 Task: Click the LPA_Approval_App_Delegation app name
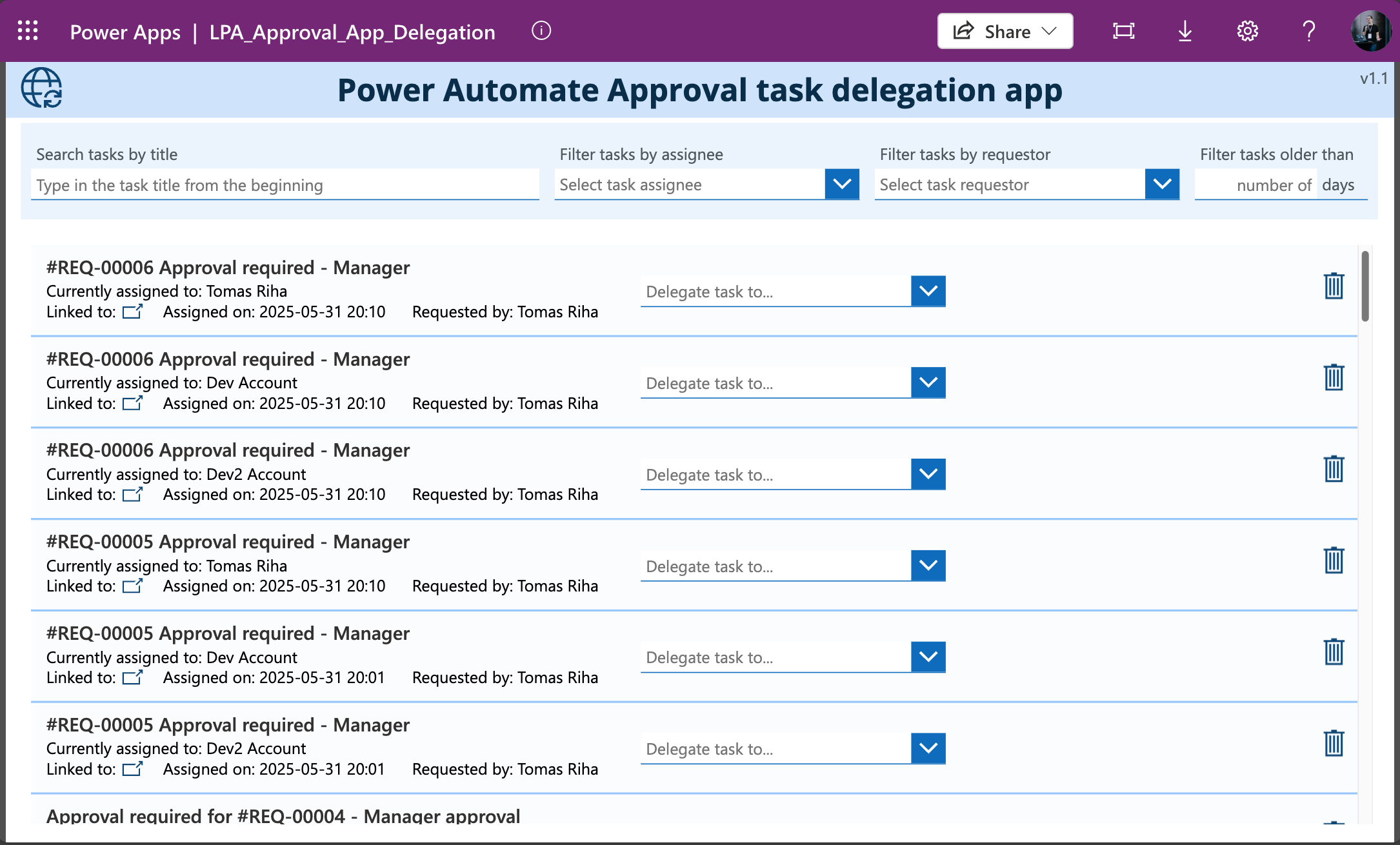(x=352, y=32)
